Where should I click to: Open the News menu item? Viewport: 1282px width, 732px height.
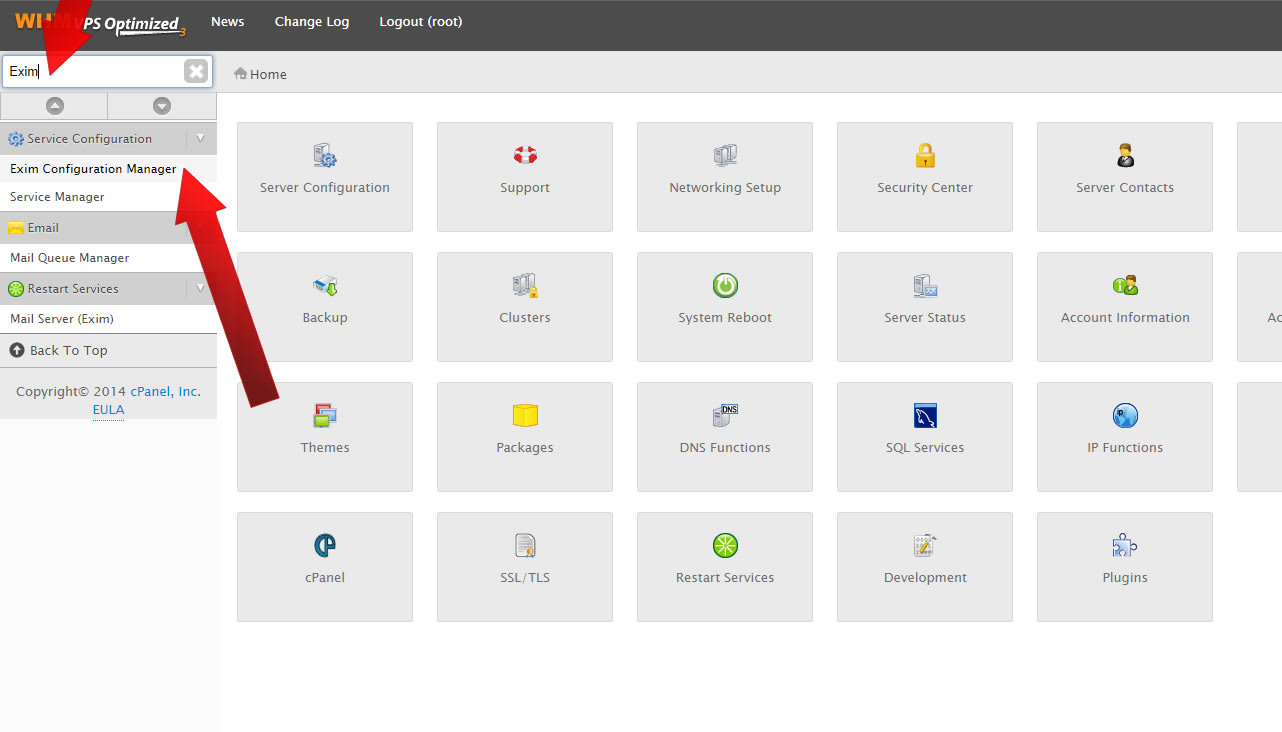pyautogui.click(x=228, y=21)
